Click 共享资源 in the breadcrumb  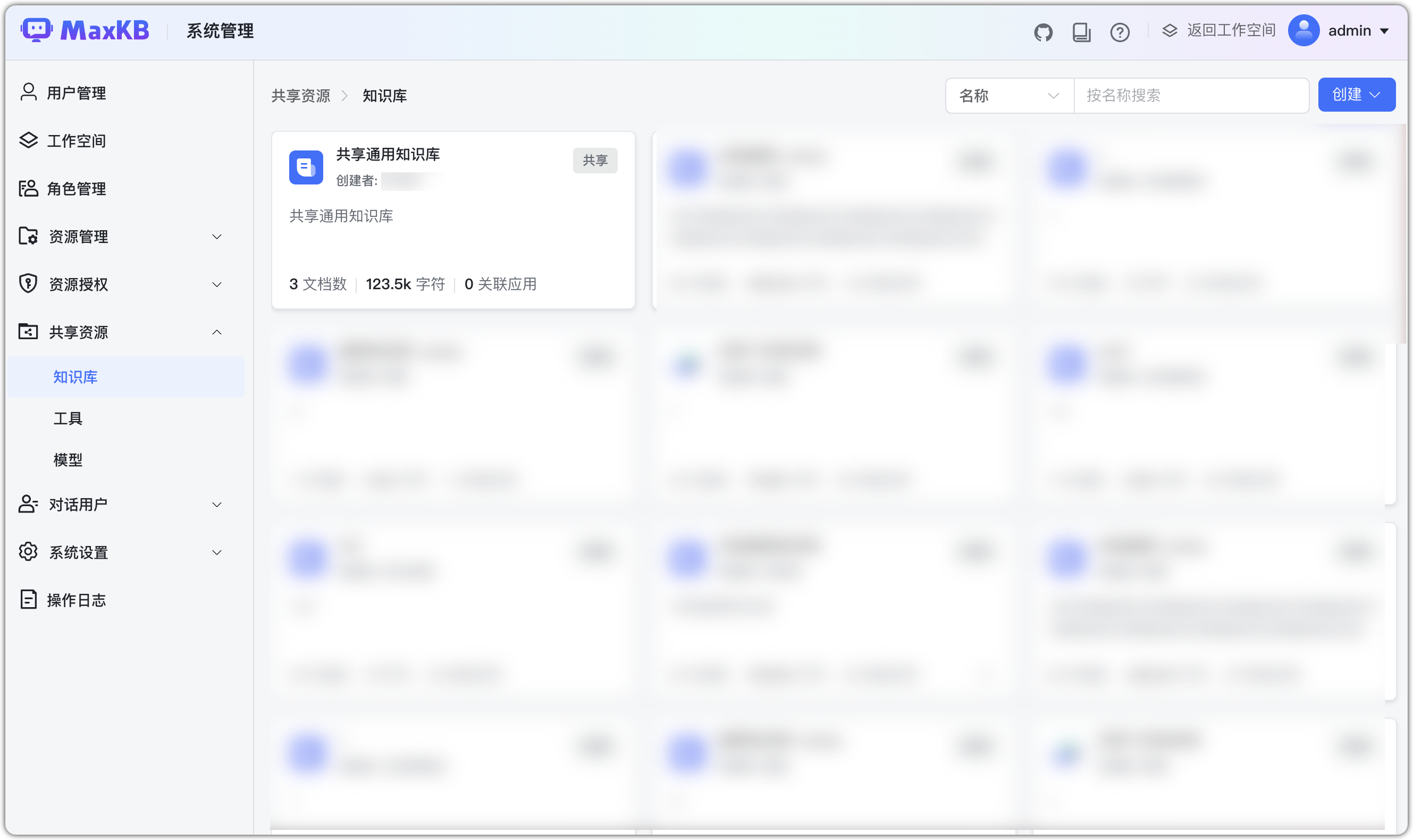click(300, 96)
